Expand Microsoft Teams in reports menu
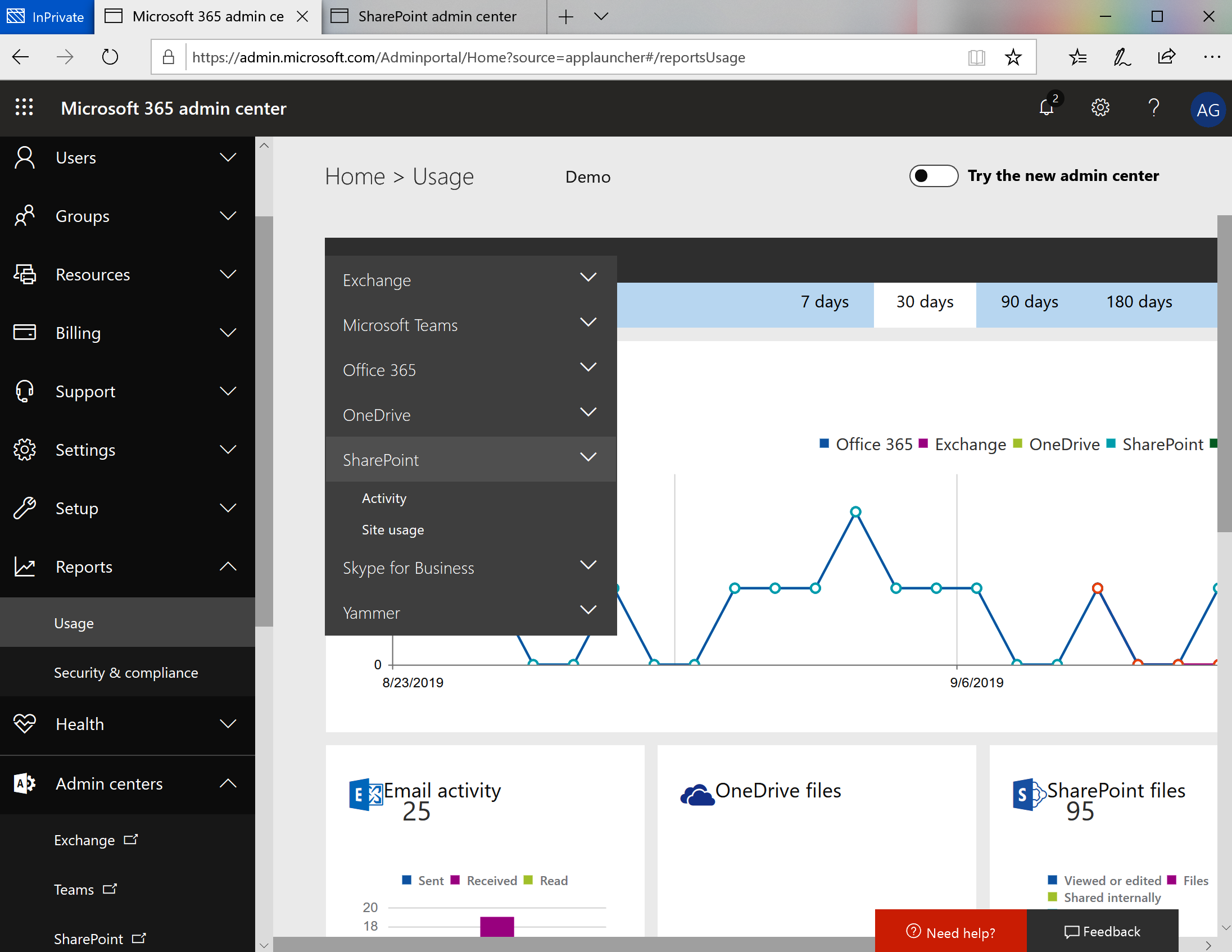The width and height of the screenshot is (1232, 952). 471,325
